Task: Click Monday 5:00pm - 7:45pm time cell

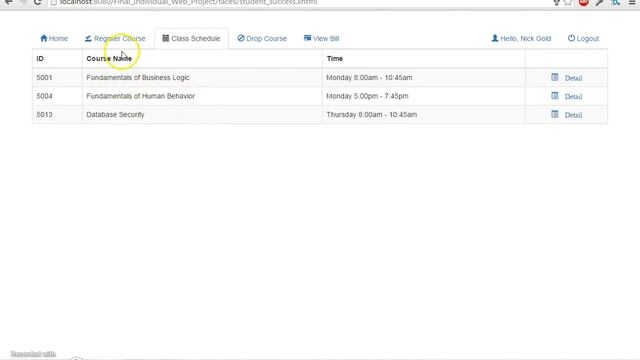Action: click(x=367, y=96)
